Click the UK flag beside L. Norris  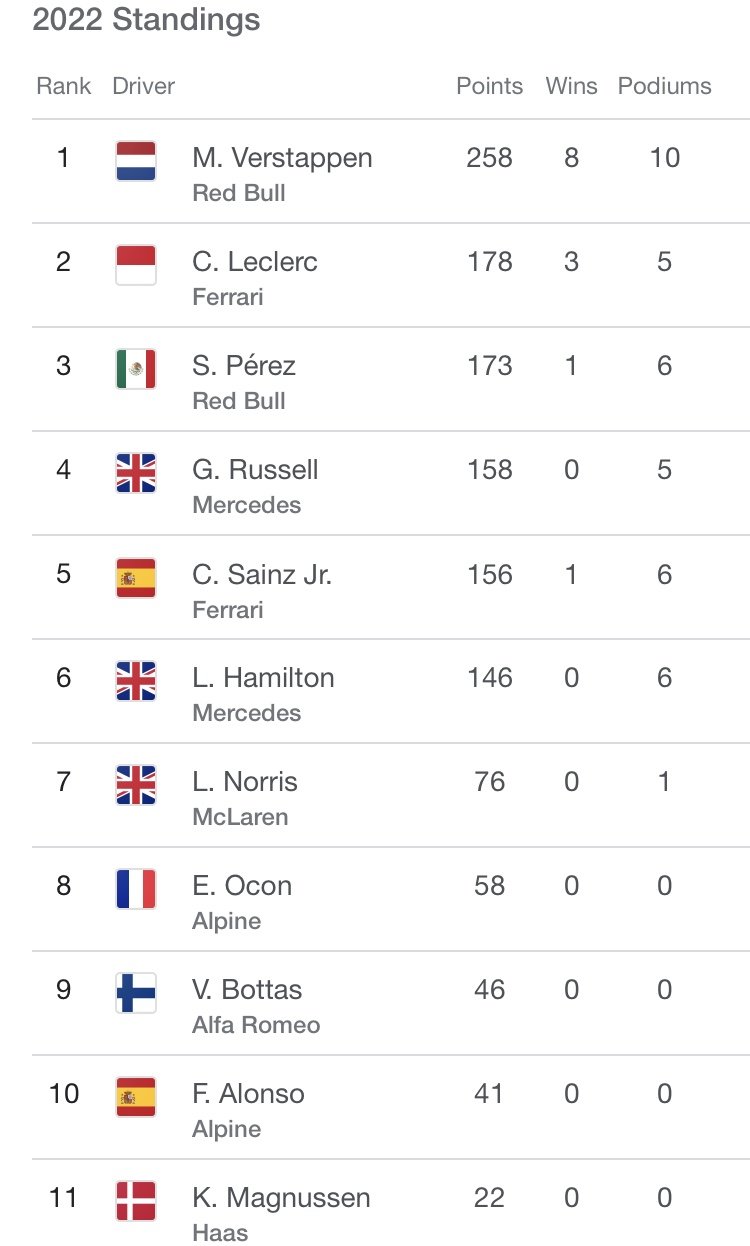coord(136,785)
